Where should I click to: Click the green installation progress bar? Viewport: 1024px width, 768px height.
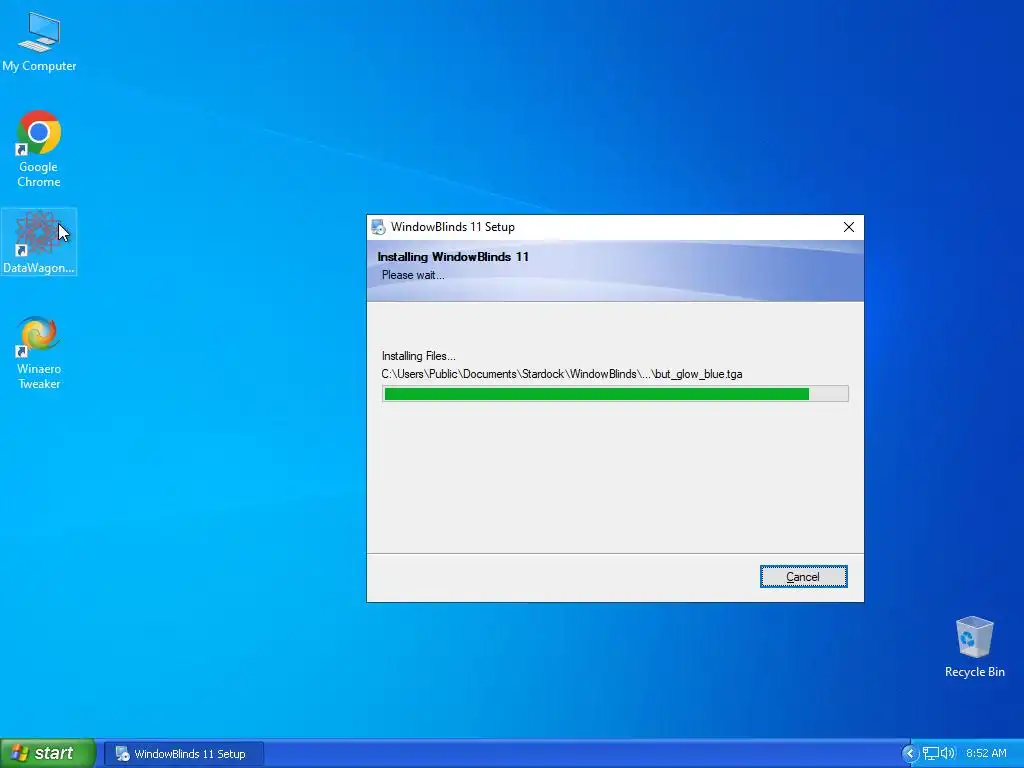(615, 393)
